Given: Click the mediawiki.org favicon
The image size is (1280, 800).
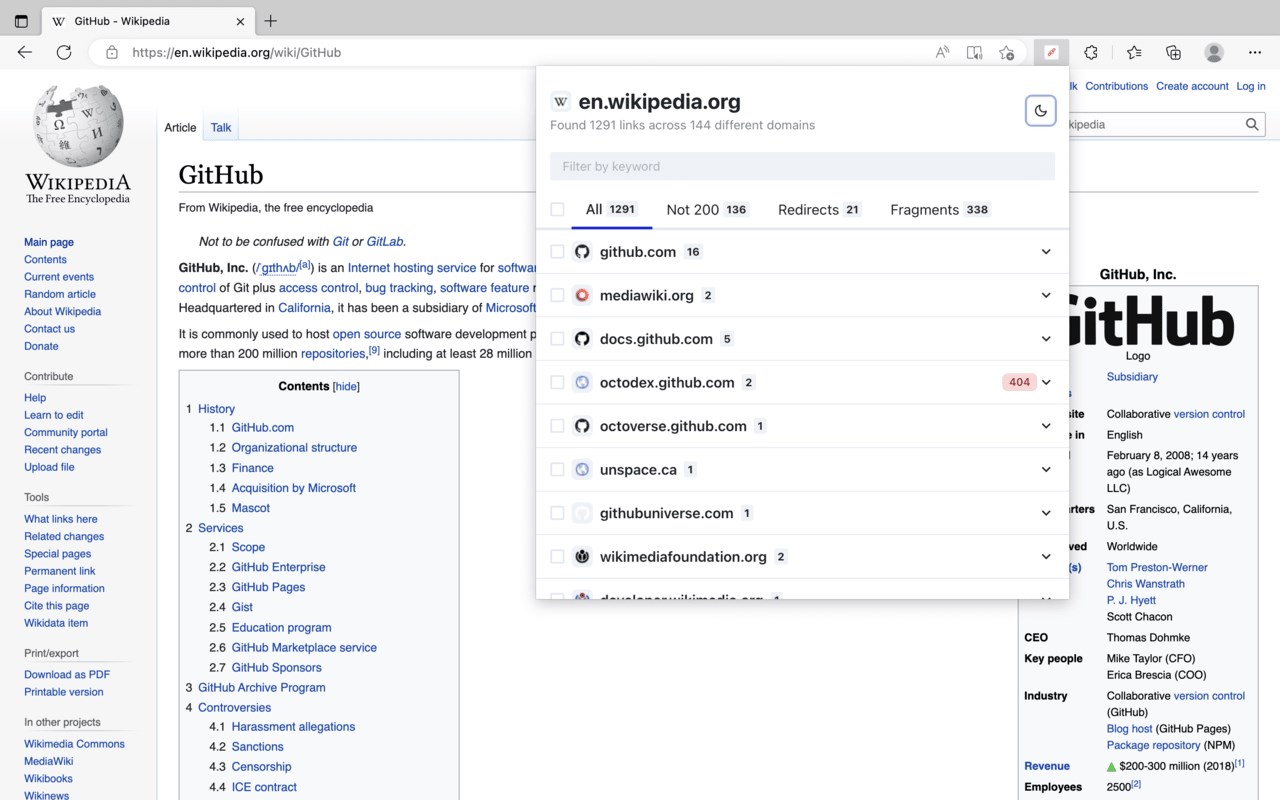Looking at the screenshot, I should (x=582, y=295).
